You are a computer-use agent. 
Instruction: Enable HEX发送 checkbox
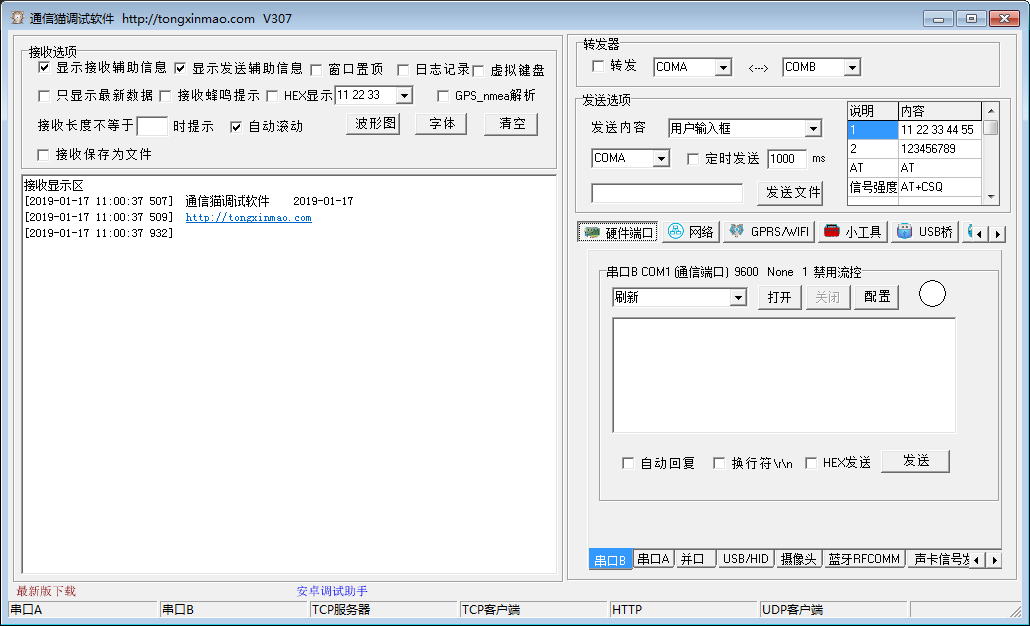coord(811,464)
